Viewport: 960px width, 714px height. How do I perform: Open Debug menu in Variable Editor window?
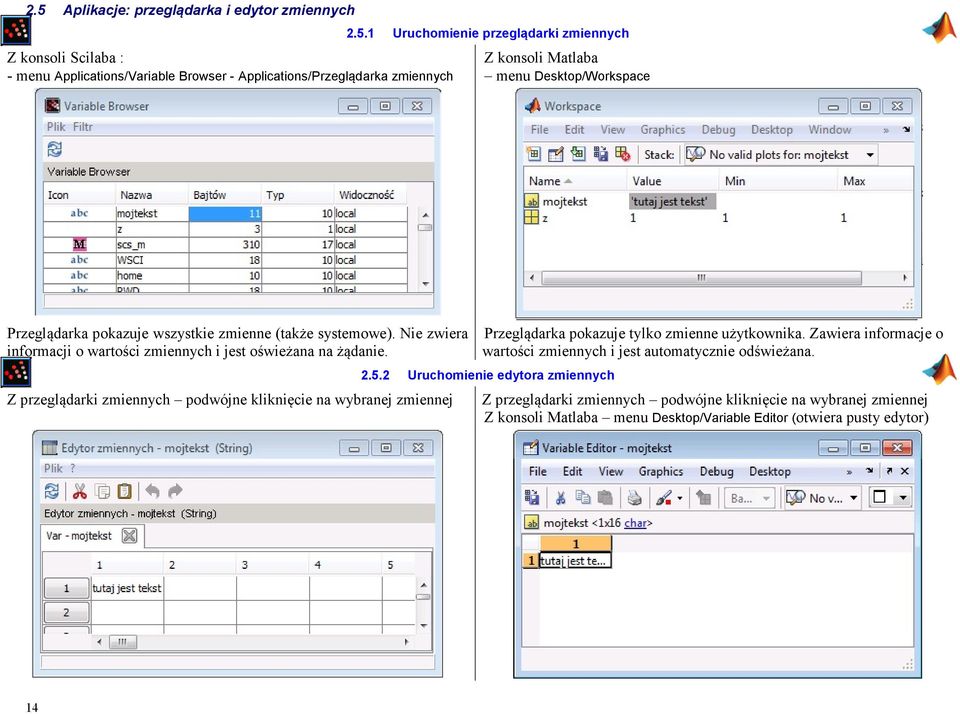point(716,472)
